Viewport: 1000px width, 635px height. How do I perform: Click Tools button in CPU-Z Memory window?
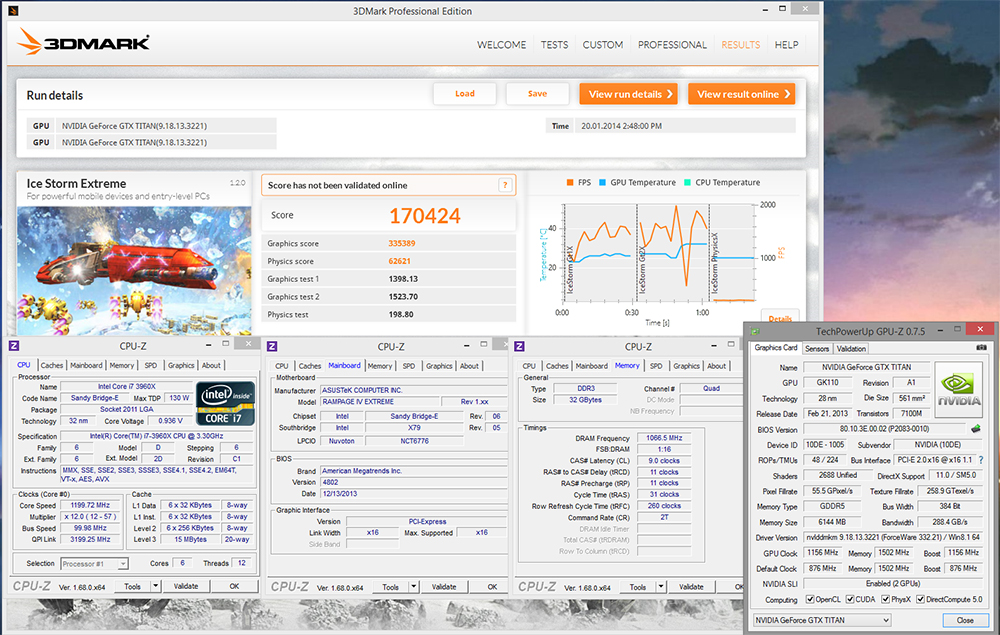pos(638,587)
